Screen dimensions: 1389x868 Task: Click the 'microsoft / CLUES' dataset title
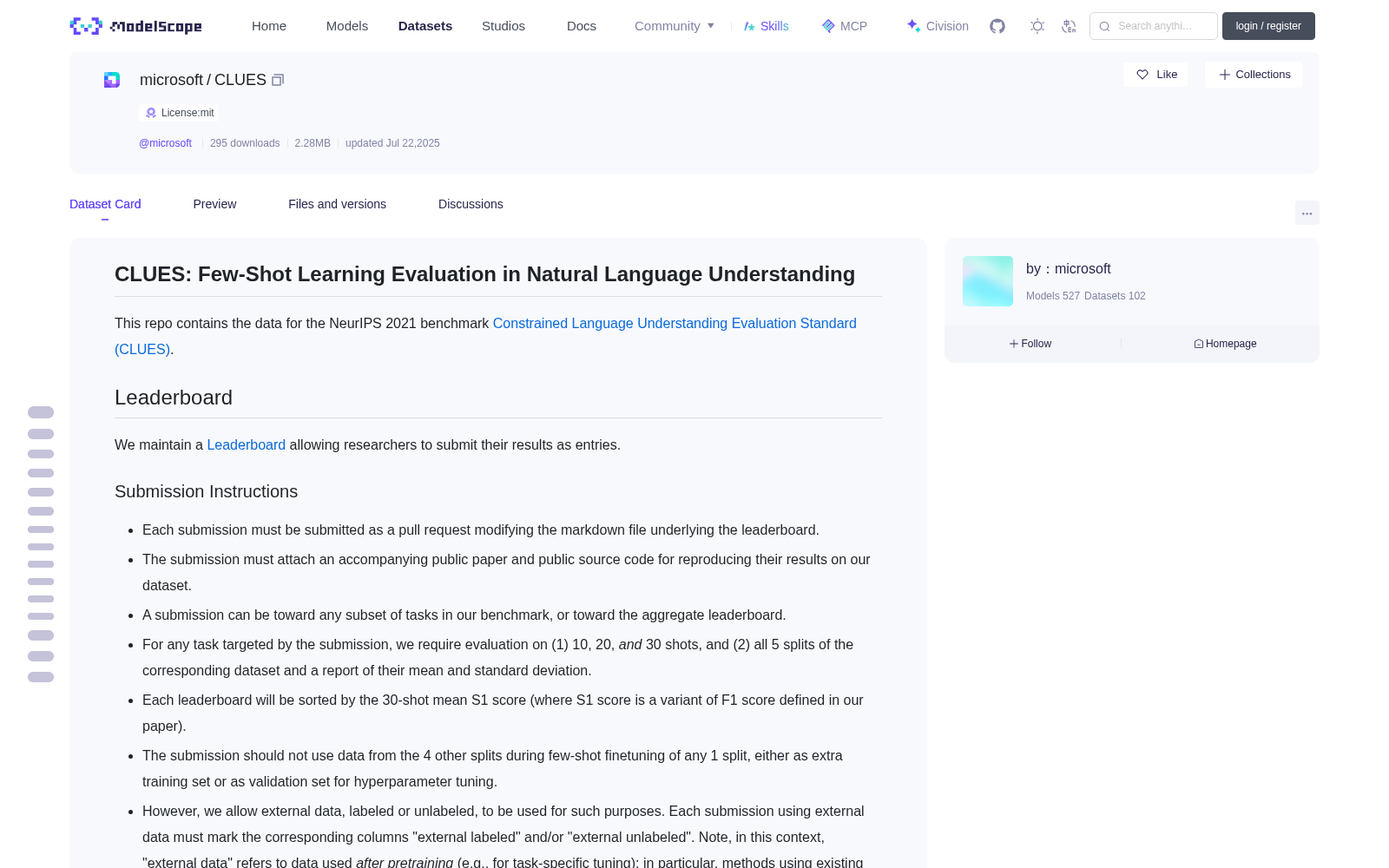(x=203, y=80)
